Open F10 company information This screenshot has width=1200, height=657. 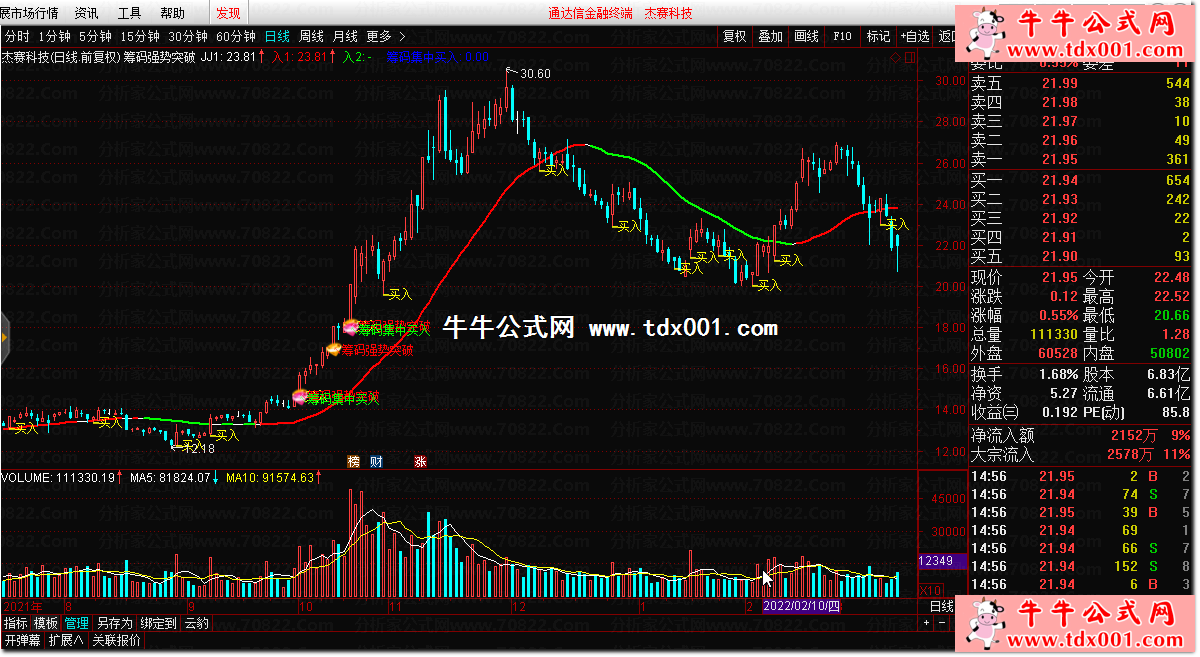842,37
